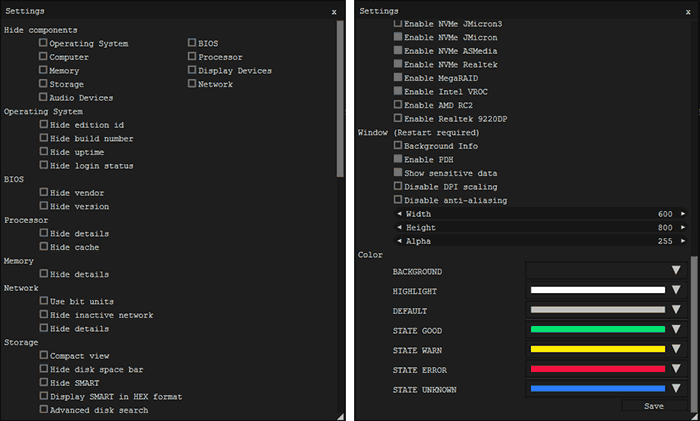
Task: Check Hide disk space bar
Action: click(x=43, y=369)
